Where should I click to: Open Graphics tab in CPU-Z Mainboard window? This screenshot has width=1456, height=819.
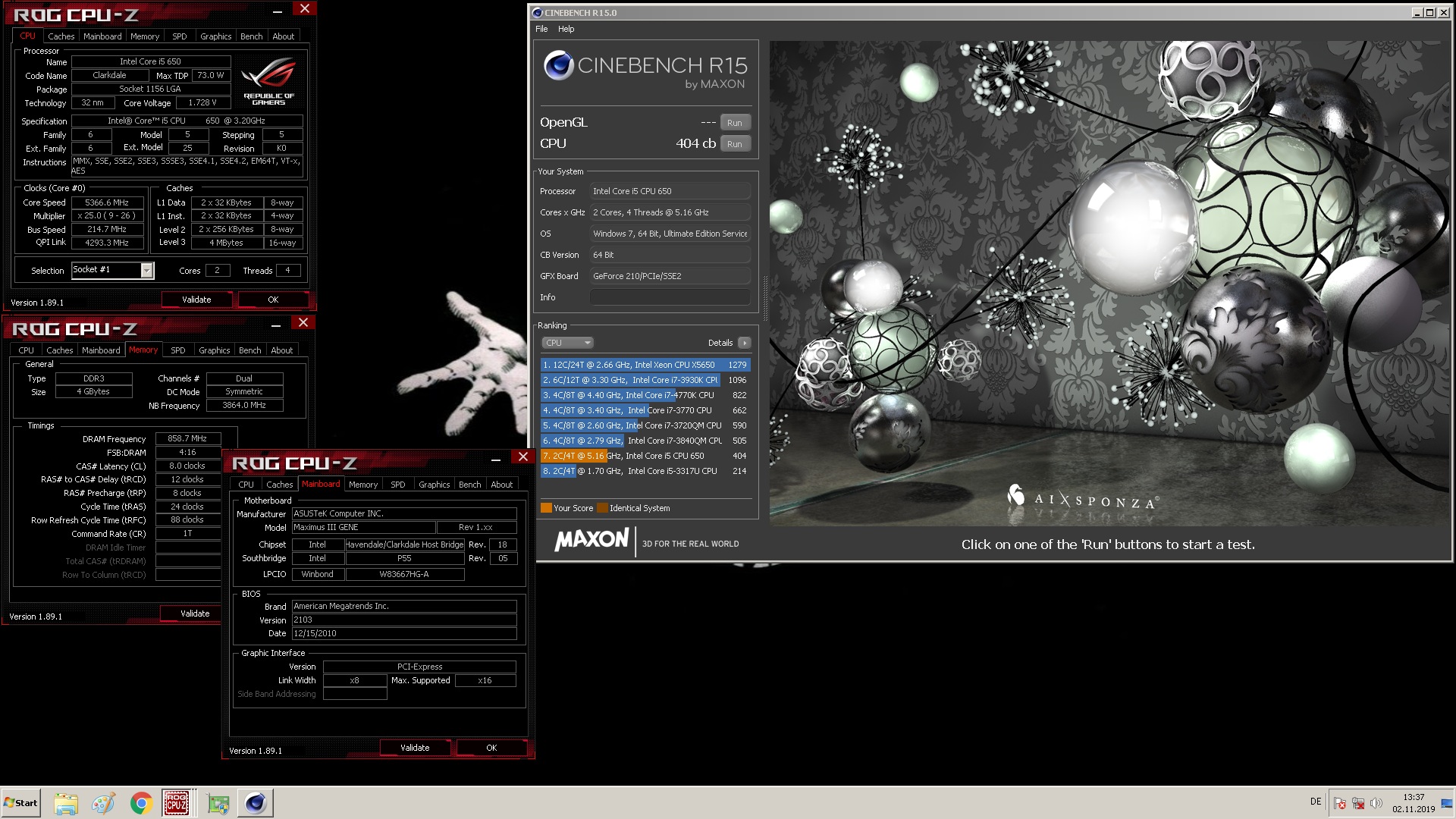435,485
